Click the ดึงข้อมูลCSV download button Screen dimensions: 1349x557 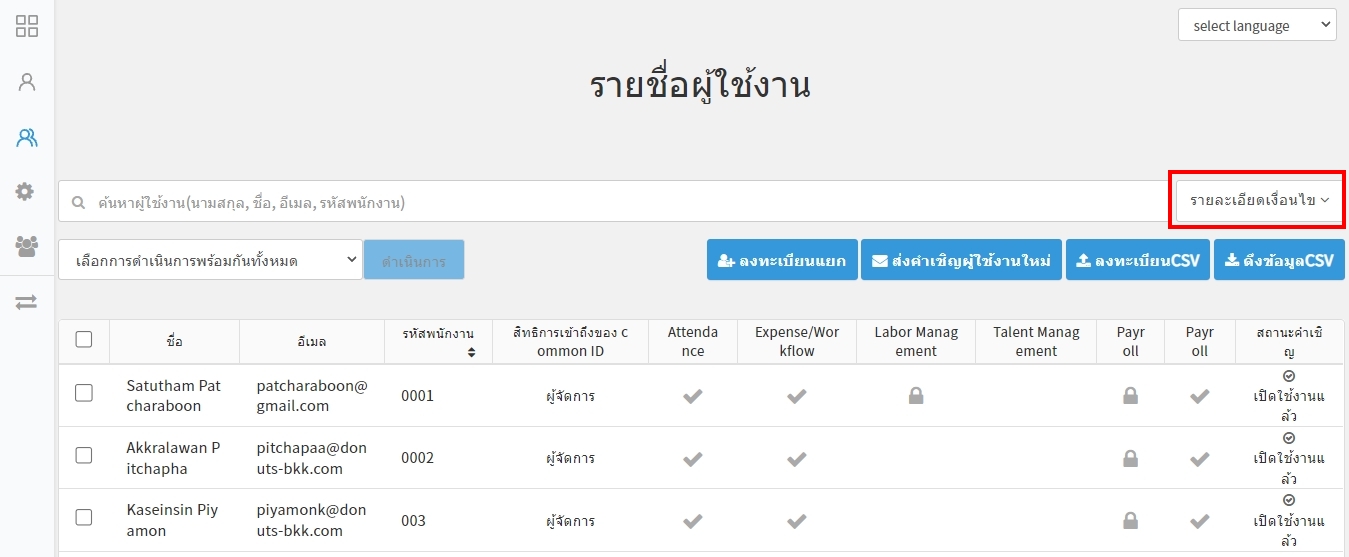(1278, 260)
